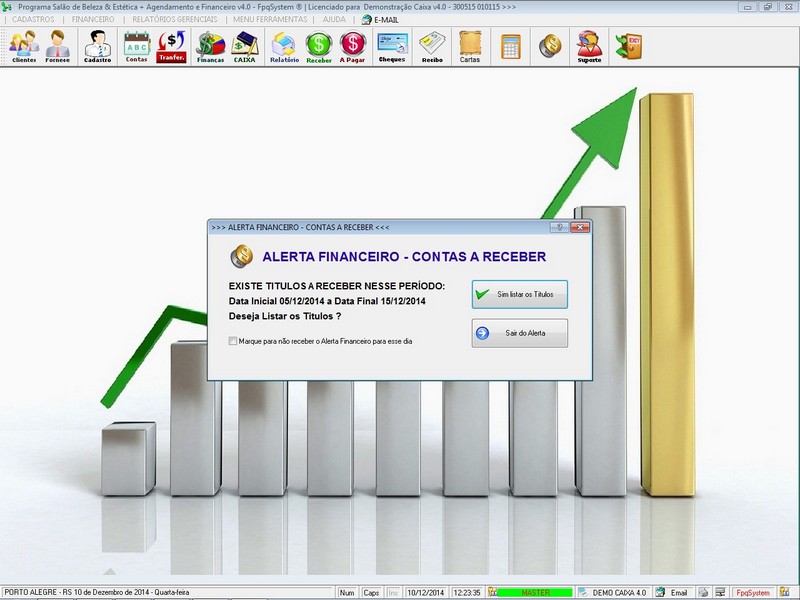This screenshot has height=600, width=800.
Task: Click the CAIXA toolbar icon
Action: coord(245,46)
